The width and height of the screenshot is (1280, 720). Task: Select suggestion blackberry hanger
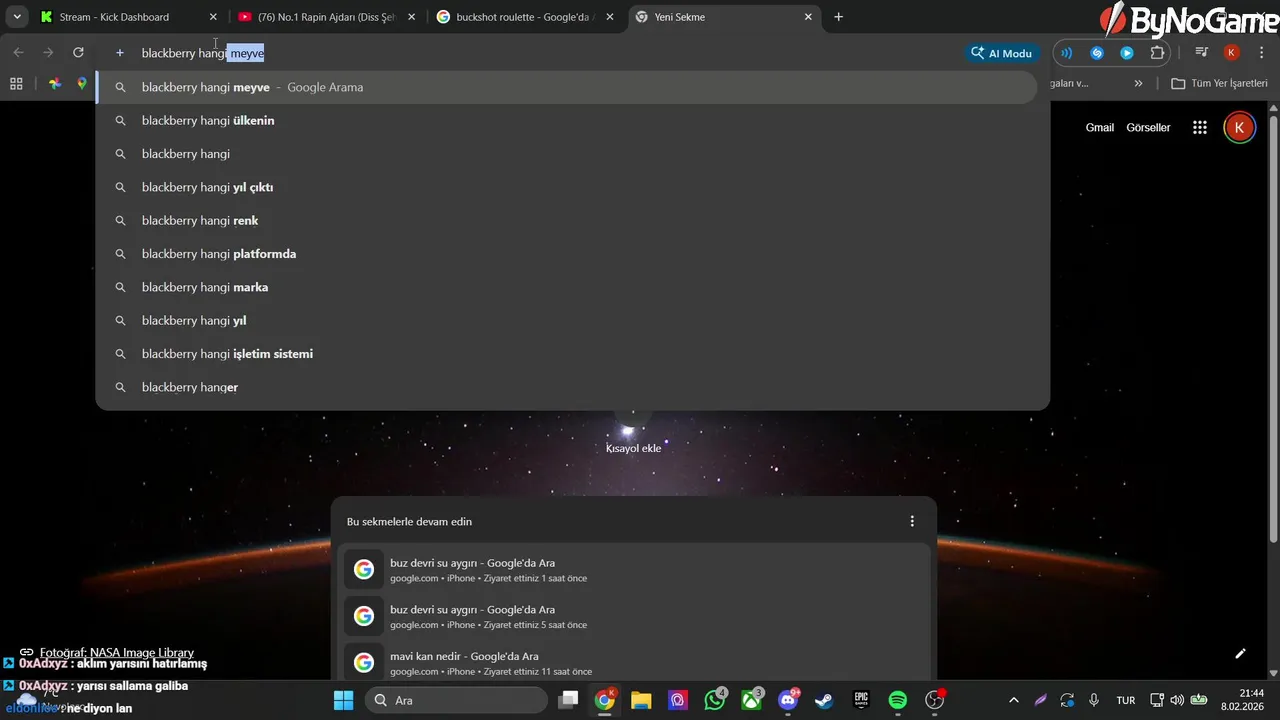pos(567,387)
